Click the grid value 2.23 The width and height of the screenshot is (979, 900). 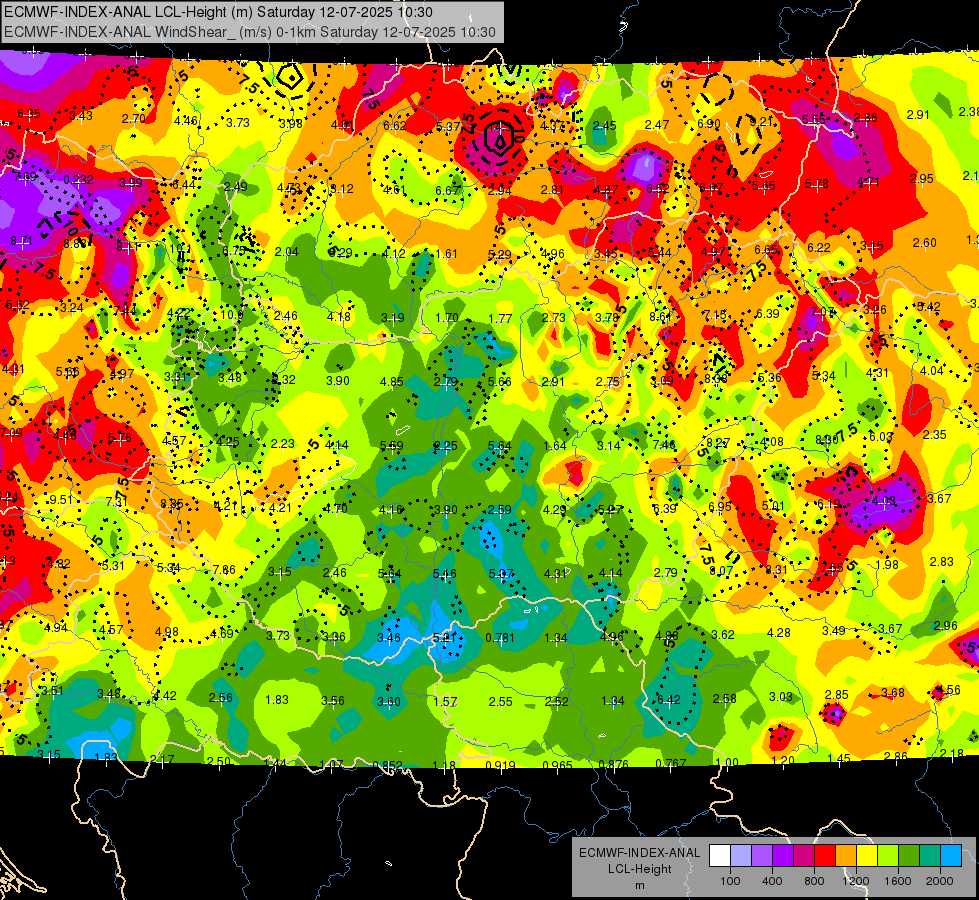coord(282,443)
